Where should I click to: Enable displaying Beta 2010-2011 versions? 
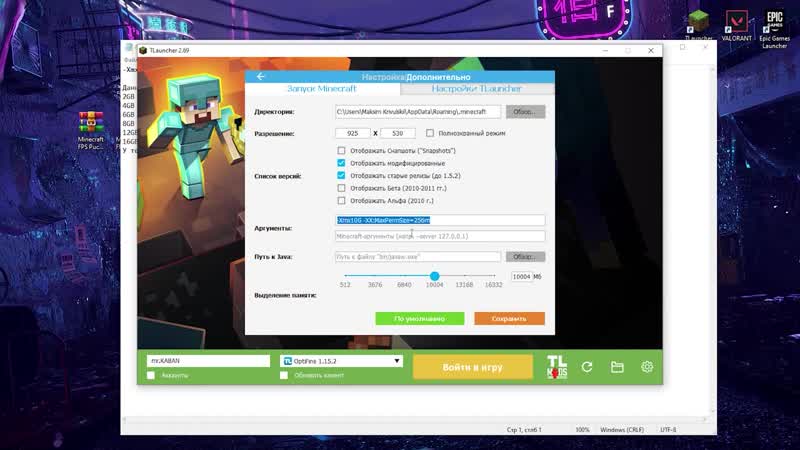click(x=341, y=188)
